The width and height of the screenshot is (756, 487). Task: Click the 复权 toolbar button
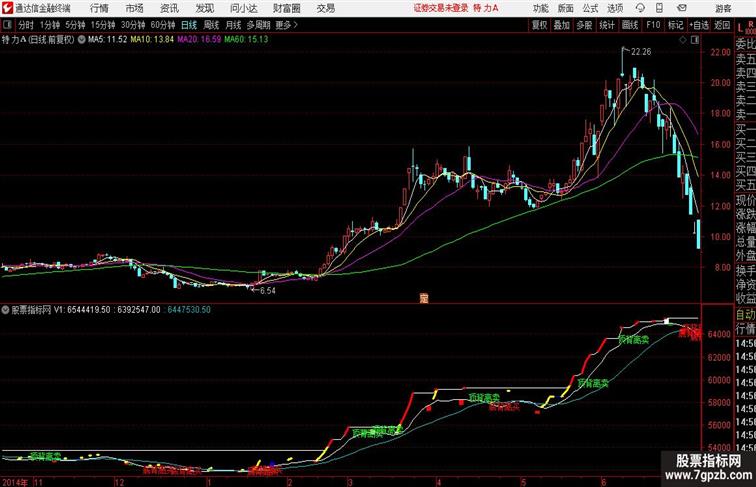[540, 25]
